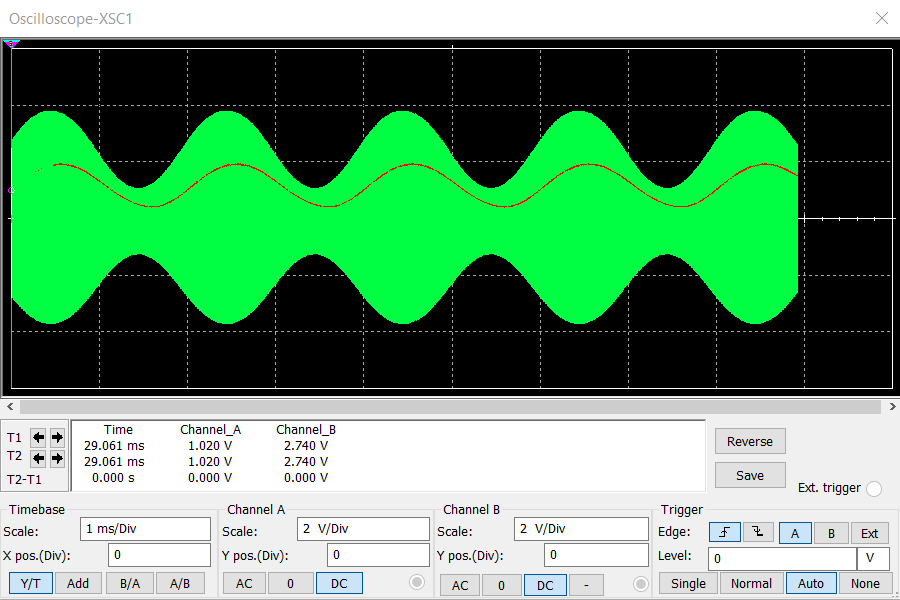Toggle Channel B terminal indicator
This screenshot has width=900, height=600.
641,584
